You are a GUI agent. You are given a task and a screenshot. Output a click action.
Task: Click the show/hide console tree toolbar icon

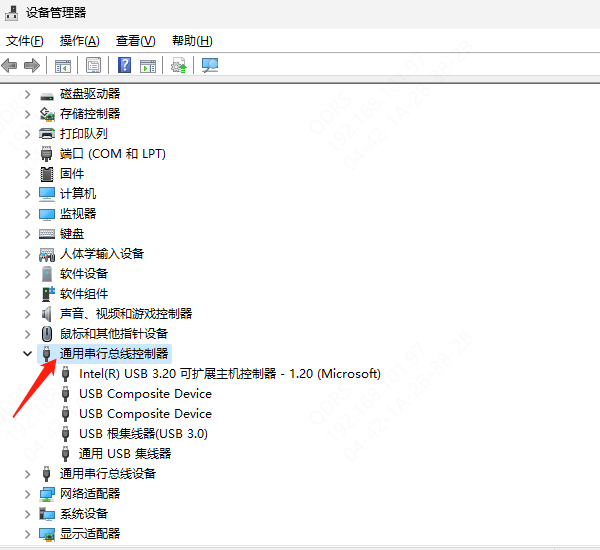coord(63,66)
